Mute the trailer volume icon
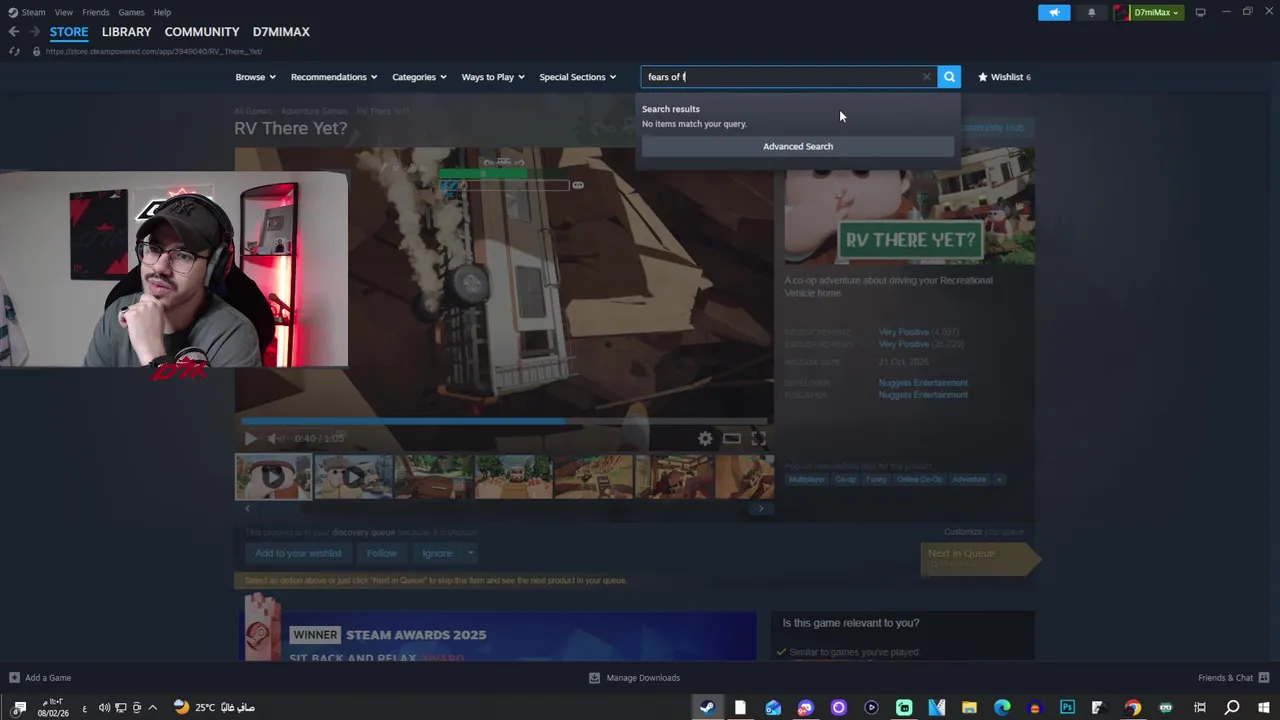The height and width of the screenshot is (720, 1280). point(274,438)
